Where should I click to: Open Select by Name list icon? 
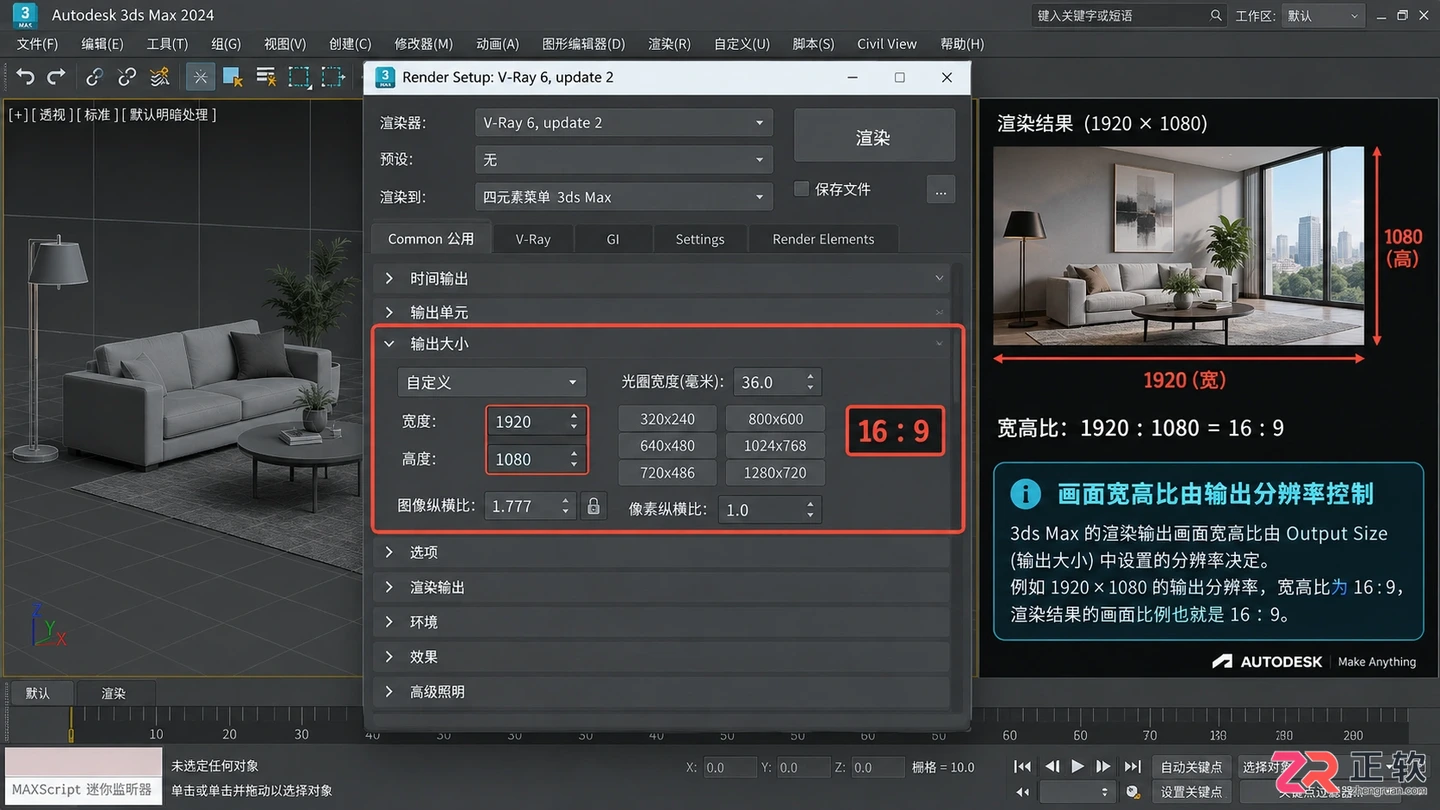point(266,76)
